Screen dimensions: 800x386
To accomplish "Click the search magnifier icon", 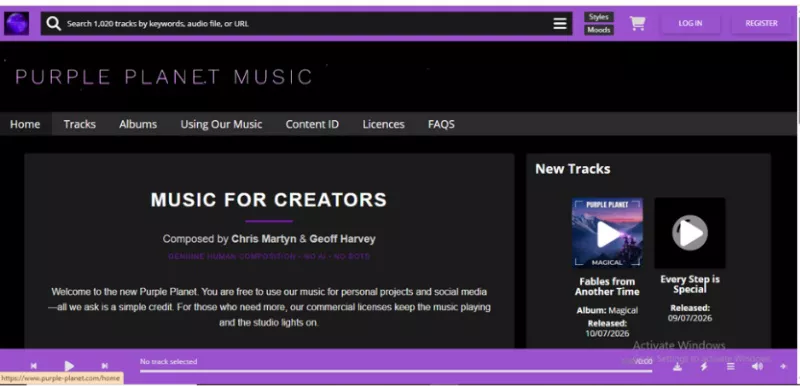I will 54,23.
